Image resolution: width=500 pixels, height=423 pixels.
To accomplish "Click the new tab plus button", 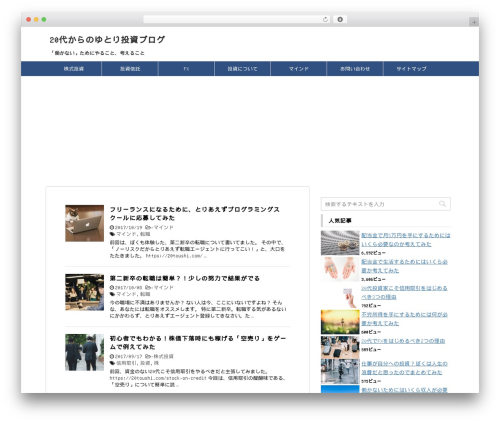I will tap(474, 22).
